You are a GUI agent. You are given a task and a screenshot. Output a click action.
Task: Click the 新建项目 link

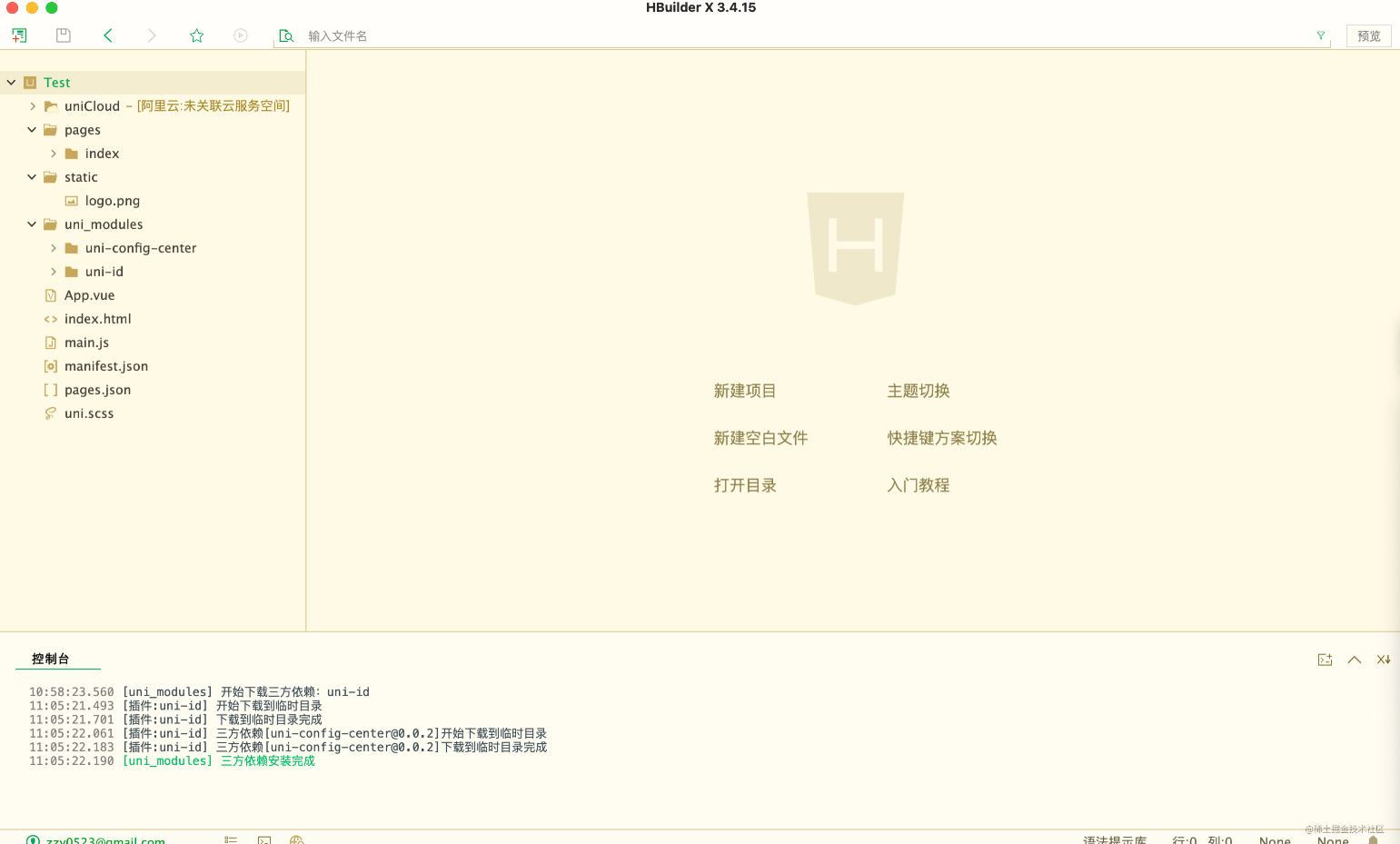click(745, 391)
